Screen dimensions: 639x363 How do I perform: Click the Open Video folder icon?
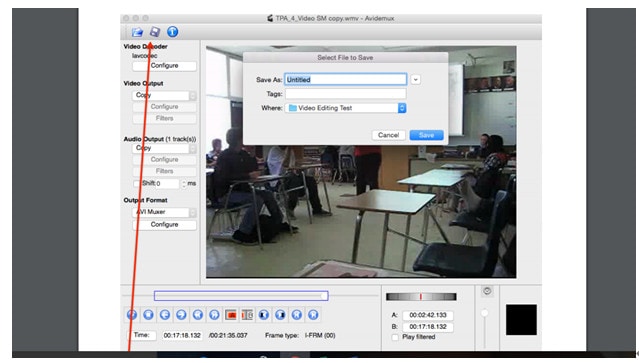[137, 32]
